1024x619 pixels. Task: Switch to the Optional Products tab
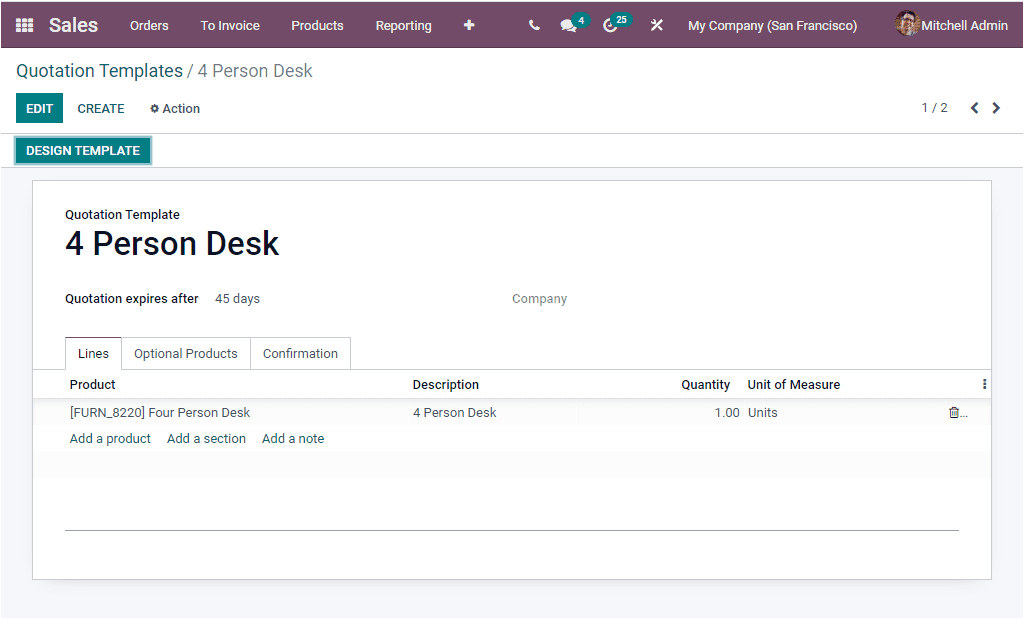pyautogui.click(x=185, y=353)
